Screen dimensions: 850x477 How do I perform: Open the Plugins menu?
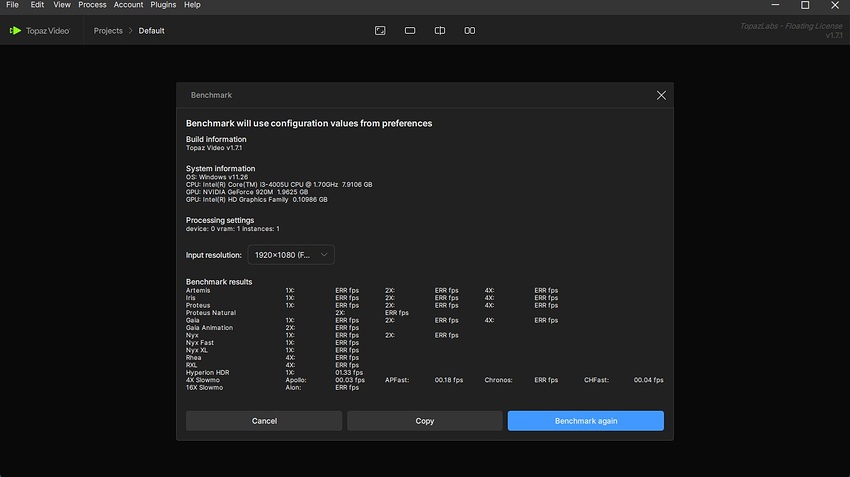click(163, 5)
